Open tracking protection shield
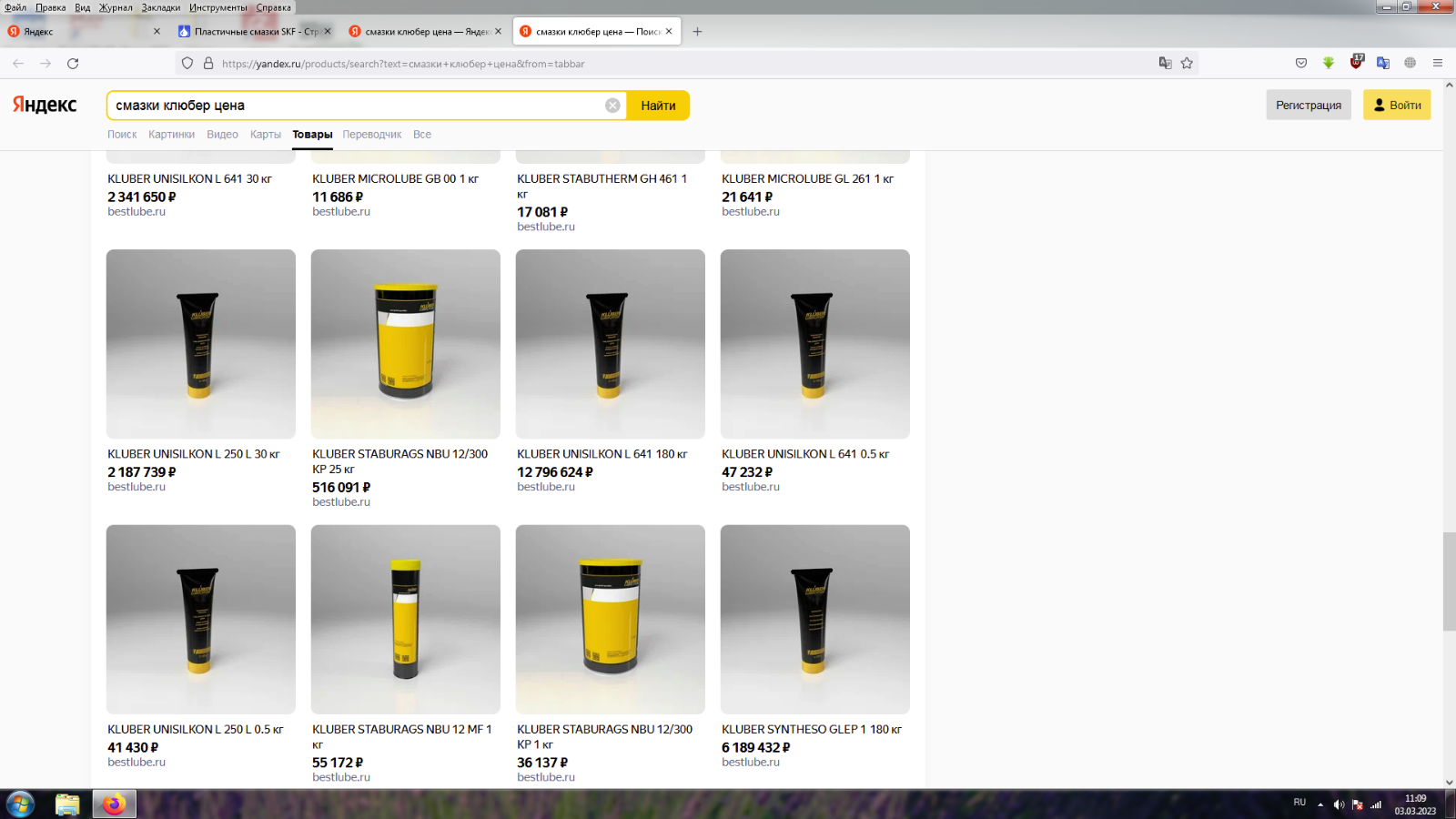Image resolution: width=1456 pixels, height=819 pixels. click(x=187, y=64)
